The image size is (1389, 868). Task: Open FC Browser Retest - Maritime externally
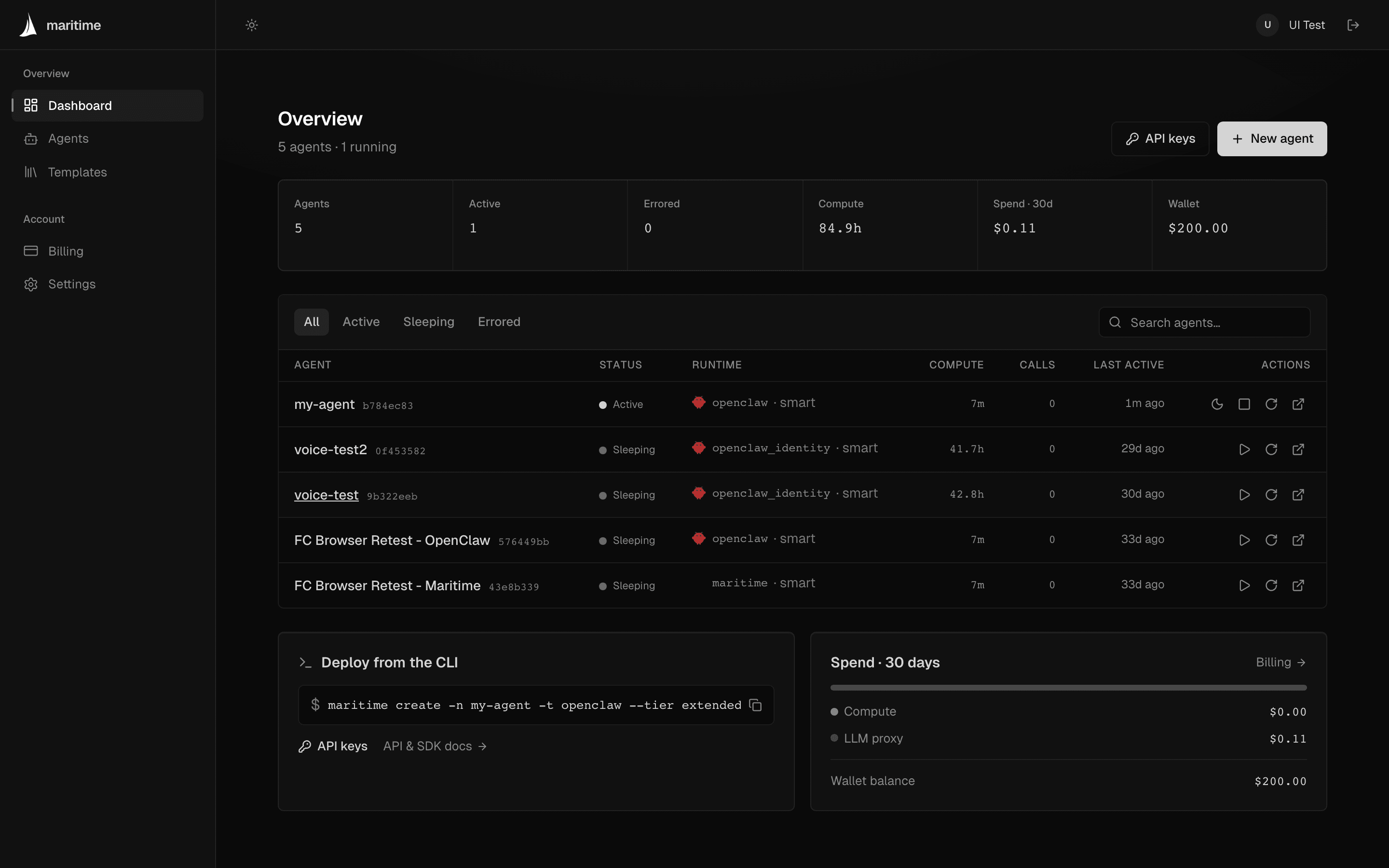point(1298,585)
